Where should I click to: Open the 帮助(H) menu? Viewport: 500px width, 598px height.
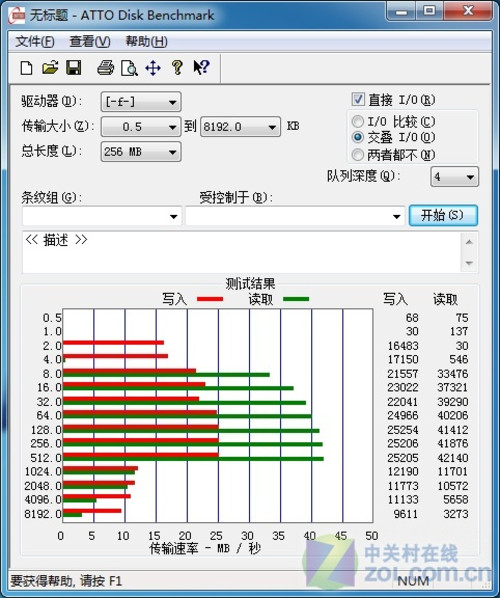click(146, 41)
